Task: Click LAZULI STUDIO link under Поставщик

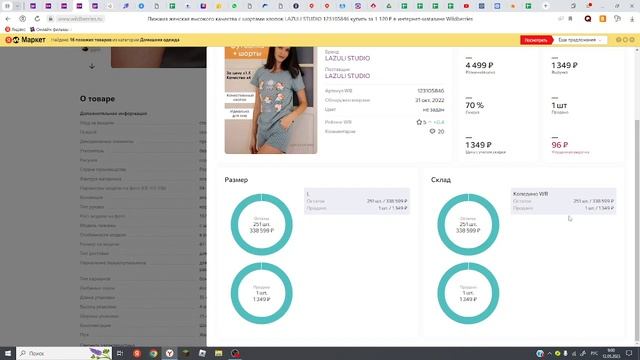Action: pos(347,76)
